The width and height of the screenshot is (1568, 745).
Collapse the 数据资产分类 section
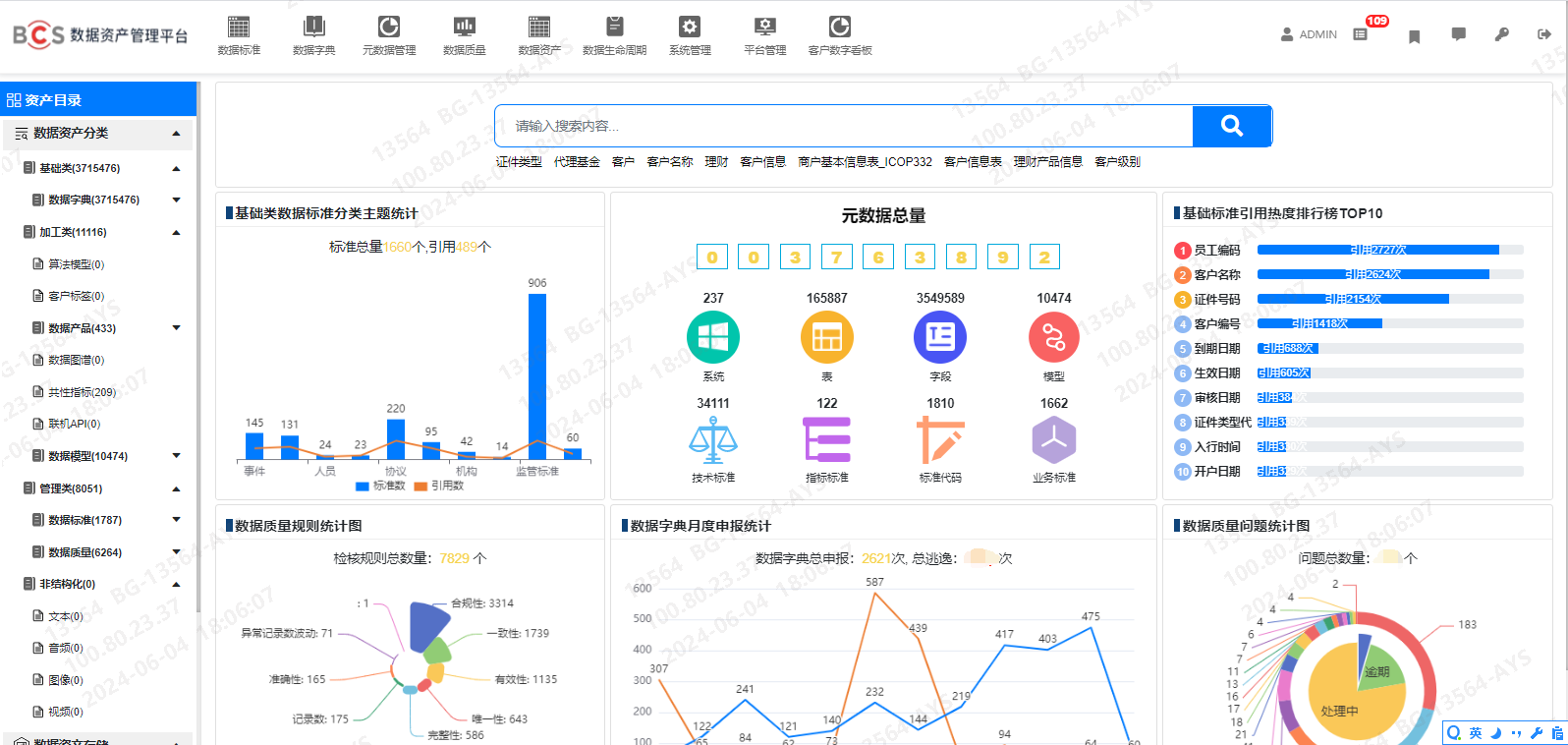coord(177,134)
